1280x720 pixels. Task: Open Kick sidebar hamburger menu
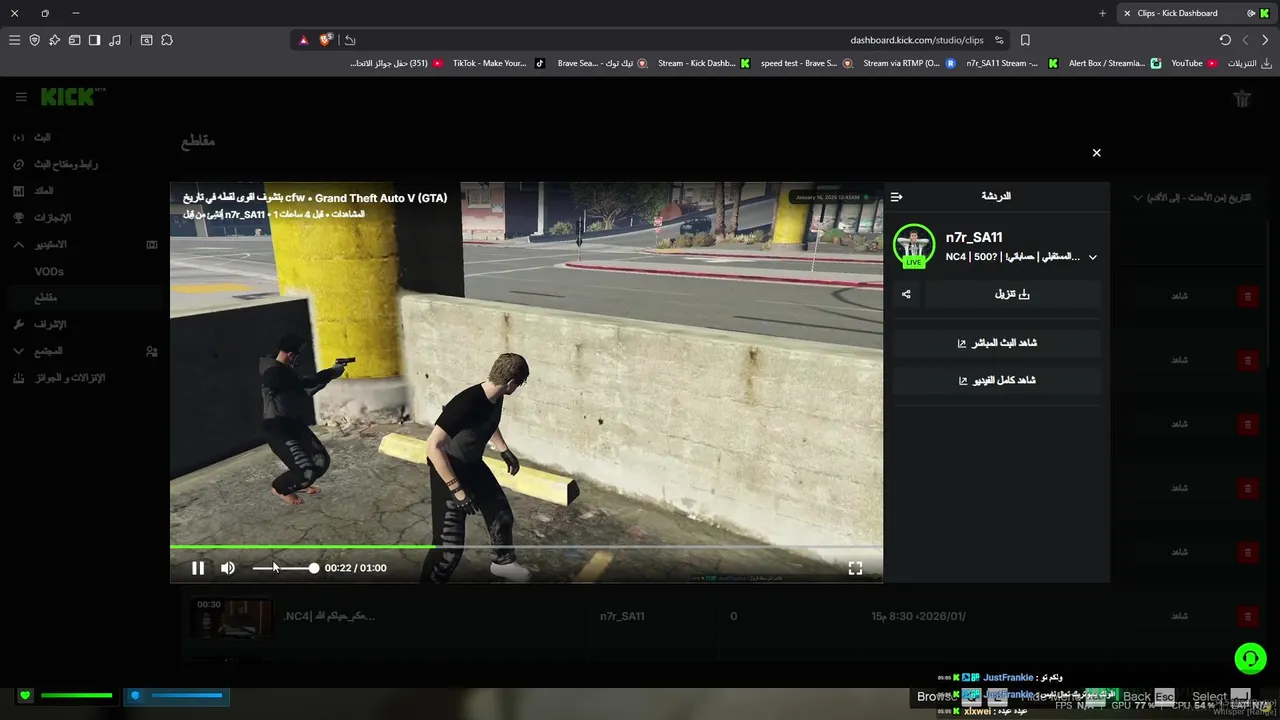(21, 97)
